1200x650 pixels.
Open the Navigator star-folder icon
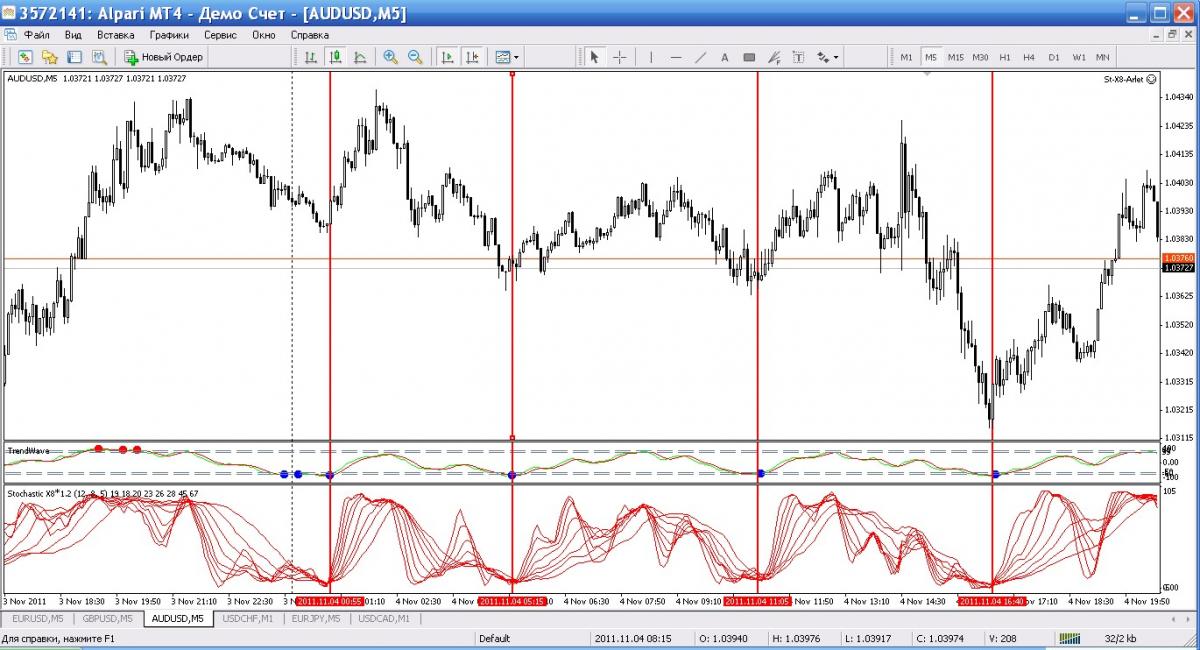coord(49,57)
